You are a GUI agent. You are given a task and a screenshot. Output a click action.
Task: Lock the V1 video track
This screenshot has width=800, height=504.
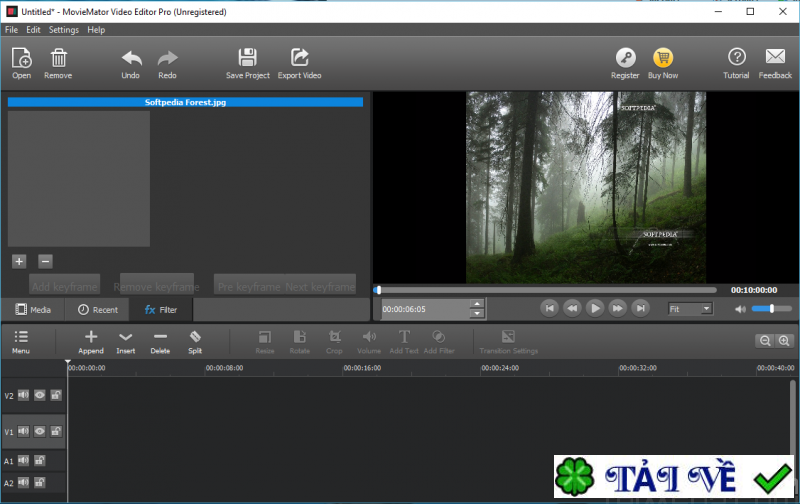[x=56, y=432]
